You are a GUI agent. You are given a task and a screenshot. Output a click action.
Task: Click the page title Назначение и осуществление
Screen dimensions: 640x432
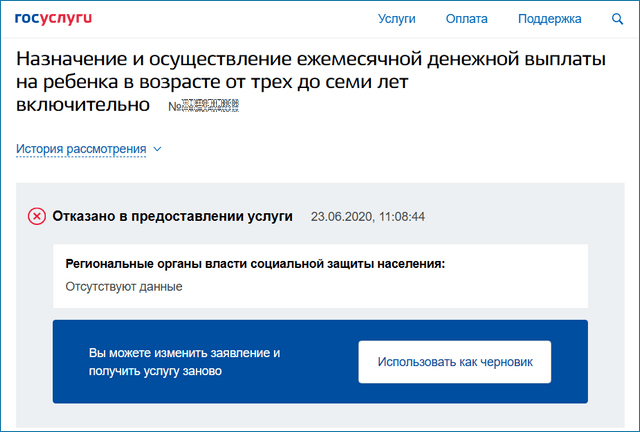click(x=311, y=82)
